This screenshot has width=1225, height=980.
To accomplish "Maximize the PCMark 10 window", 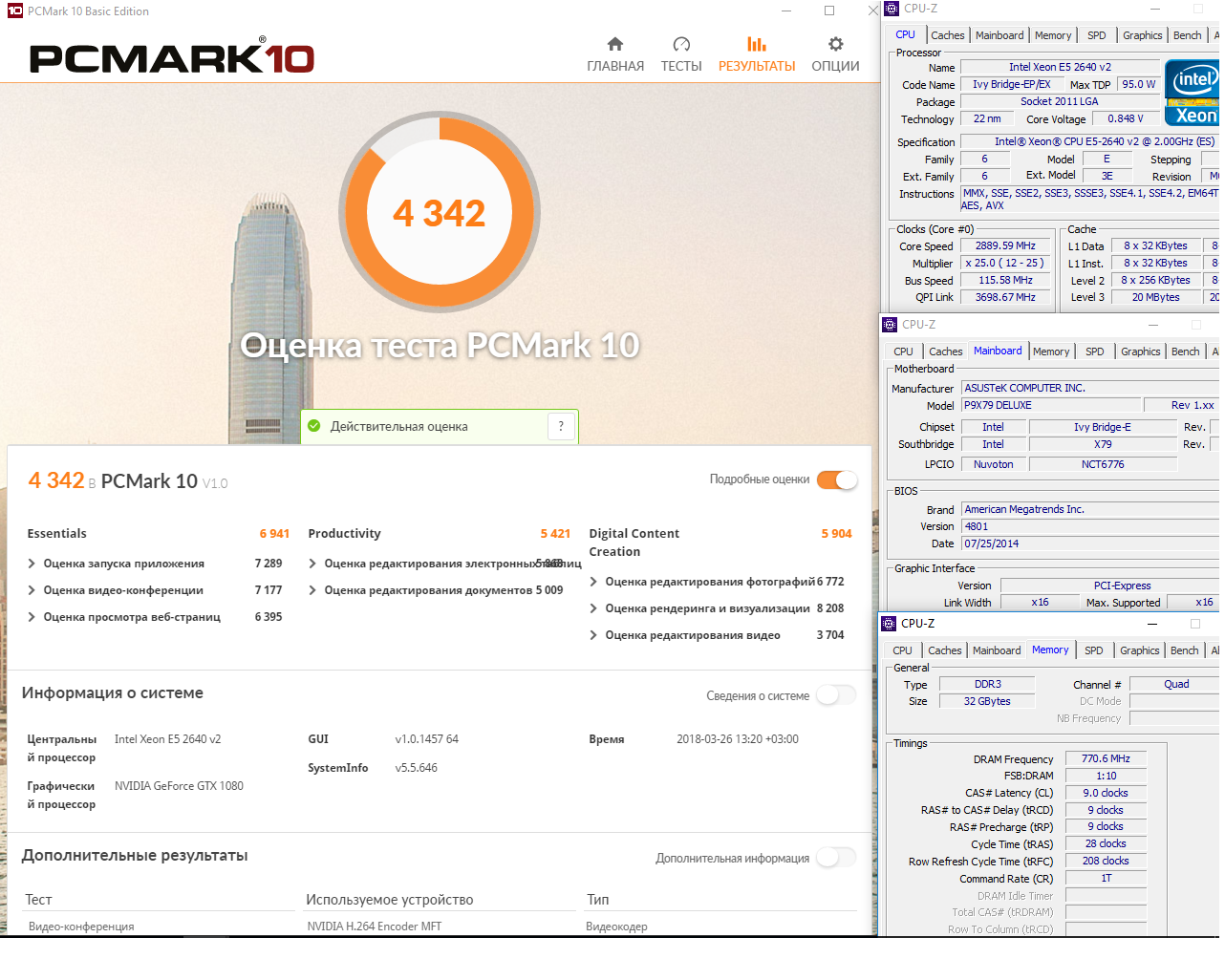I will 829,11.
